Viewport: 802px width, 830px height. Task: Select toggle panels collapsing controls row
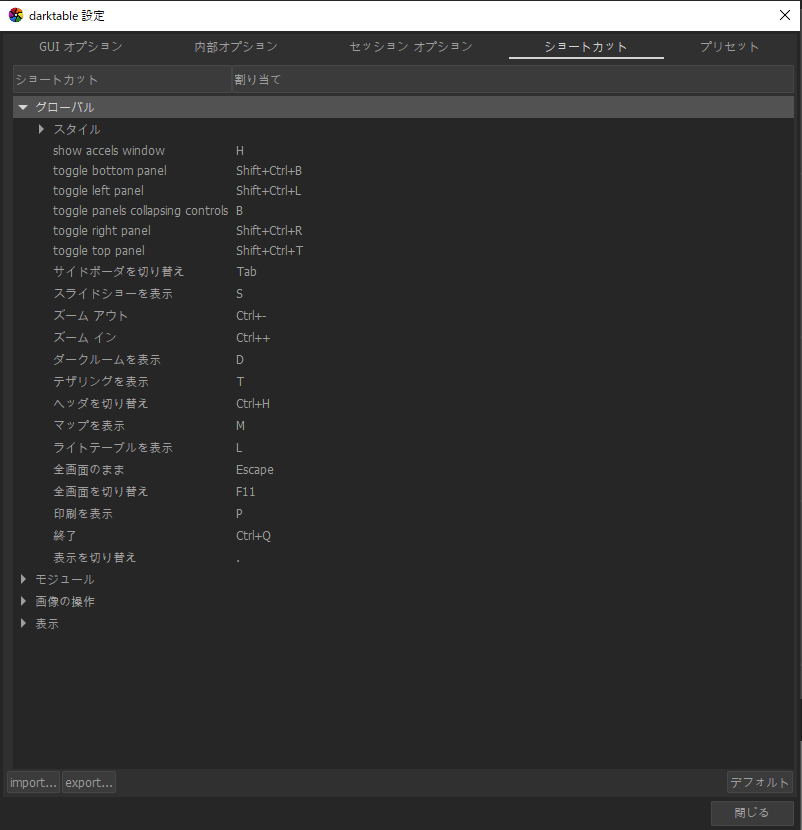(403, 211)
